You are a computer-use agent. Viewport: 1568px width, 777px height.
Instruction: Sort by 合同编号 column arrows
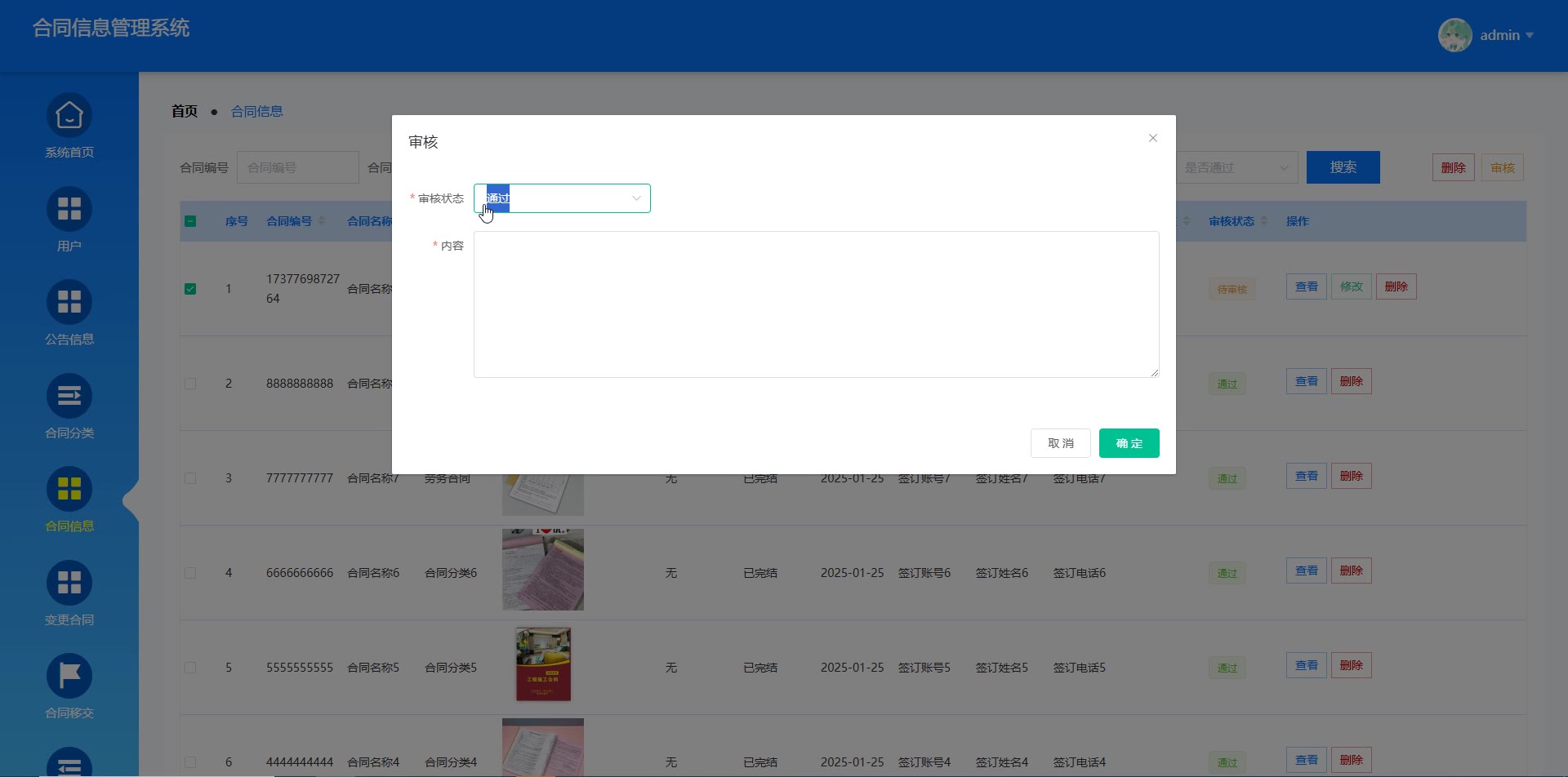[x=321, y=221]
